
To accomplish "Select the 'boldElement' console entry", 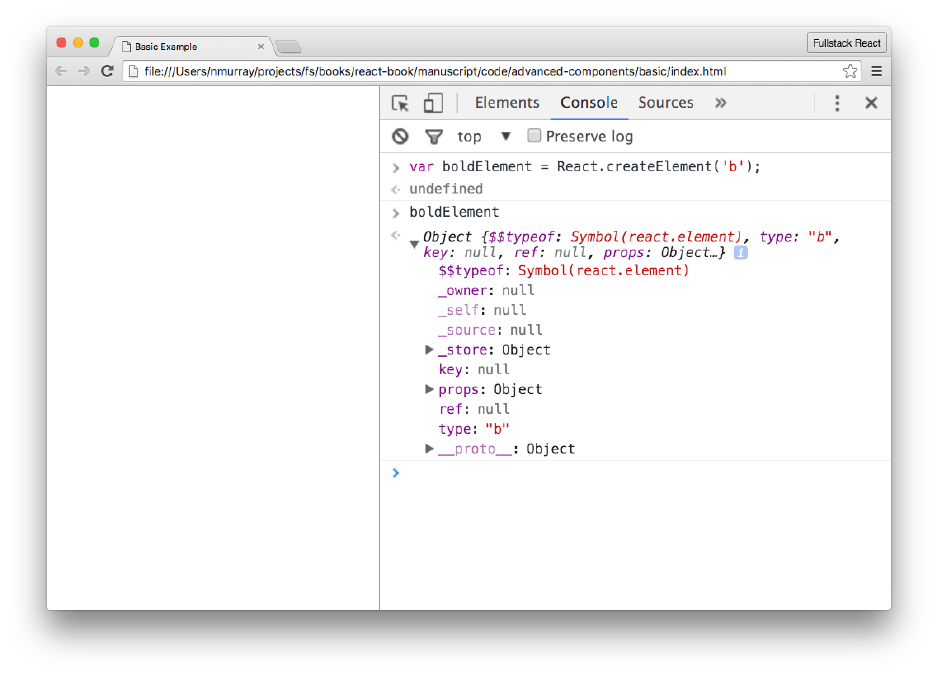I will [454, 212].
